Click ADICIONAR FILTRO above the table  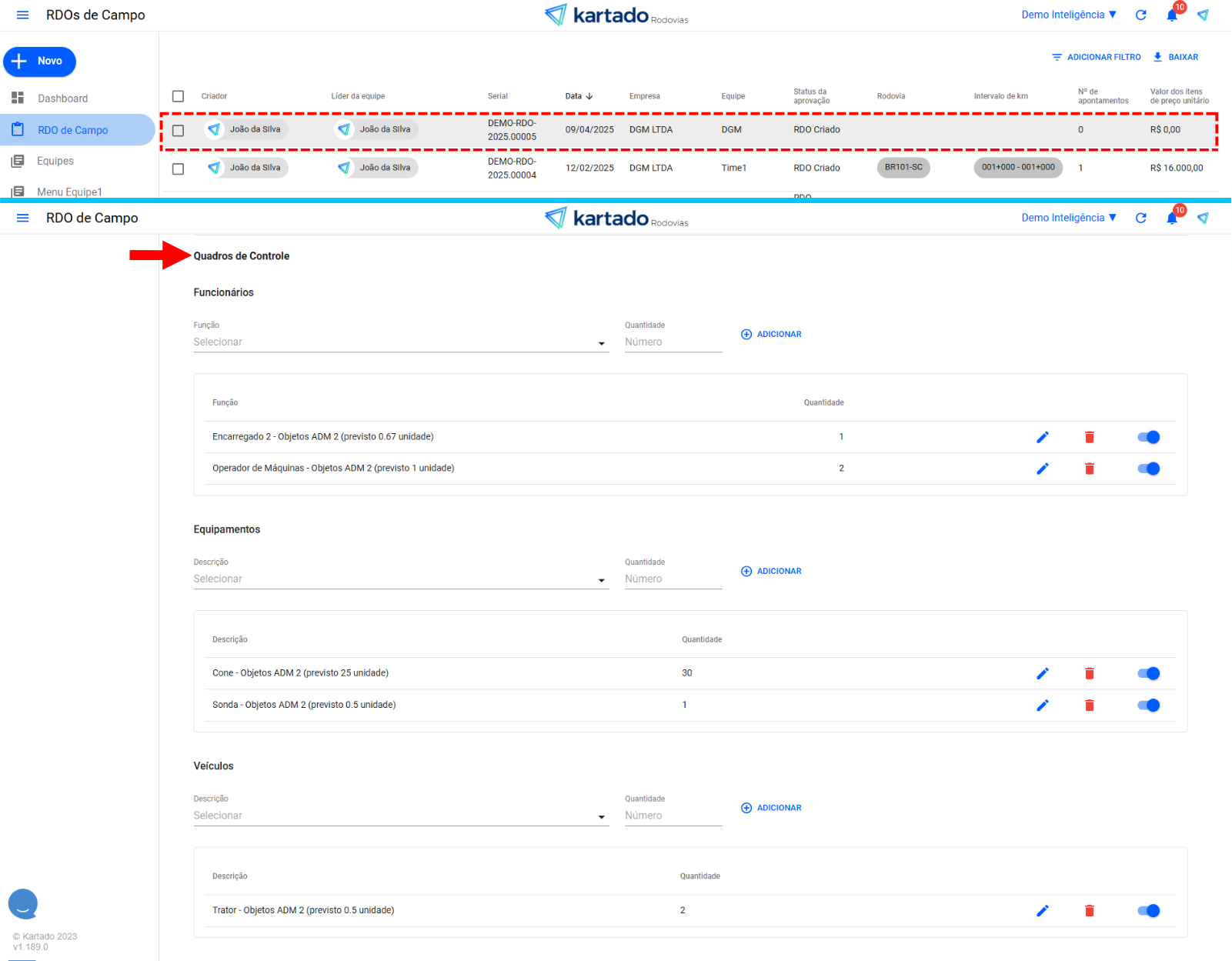(x=1097, y=57)
